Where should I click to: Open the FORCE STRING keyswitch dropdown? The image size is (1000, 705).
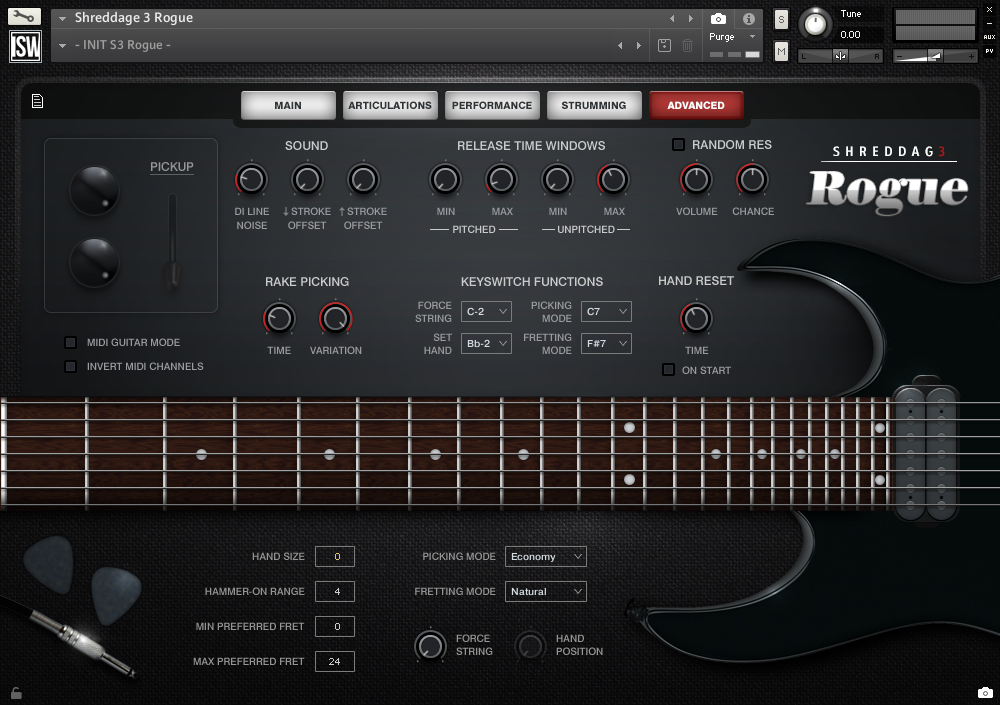pyautogui.click(x=486, y=311)
